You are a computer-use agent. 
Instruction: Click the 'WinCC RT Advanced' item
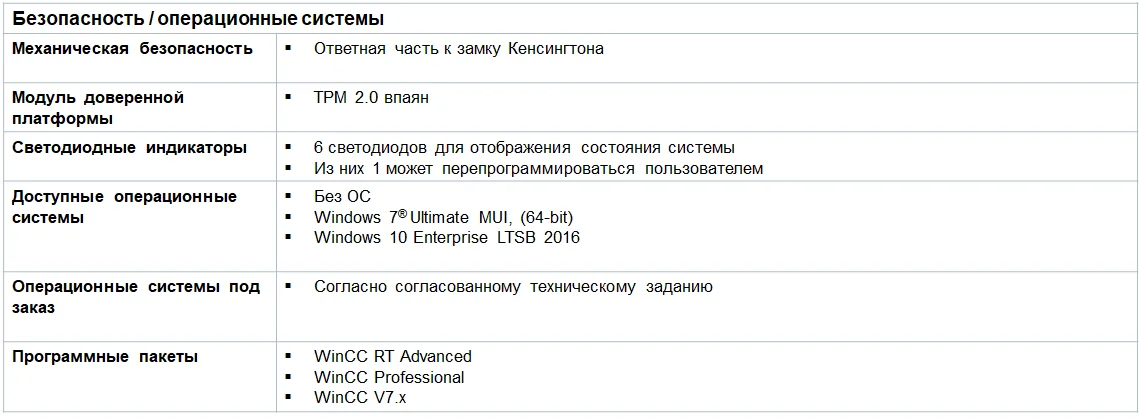coord(392,356)
